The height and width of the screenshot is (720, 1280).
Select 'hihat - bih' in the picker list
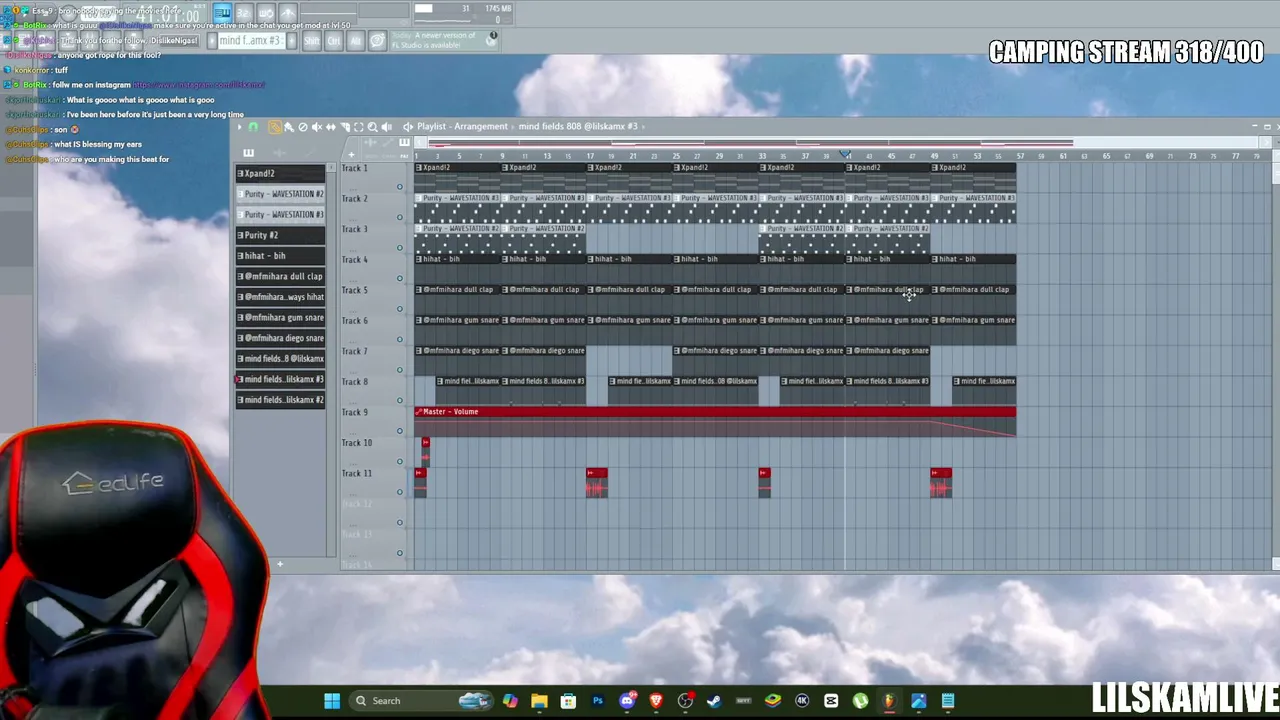280,256
